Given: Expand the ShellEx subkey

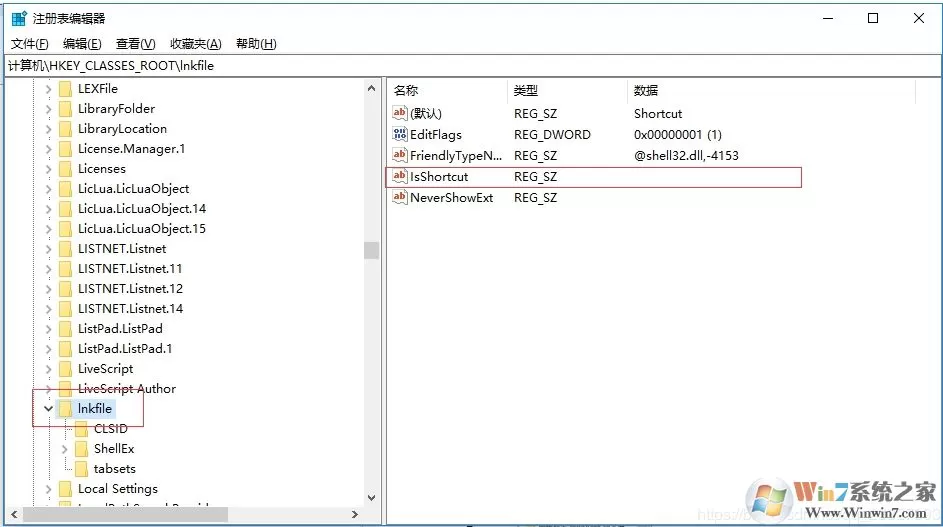Looking at the screenshot, I should coord(64,449).
